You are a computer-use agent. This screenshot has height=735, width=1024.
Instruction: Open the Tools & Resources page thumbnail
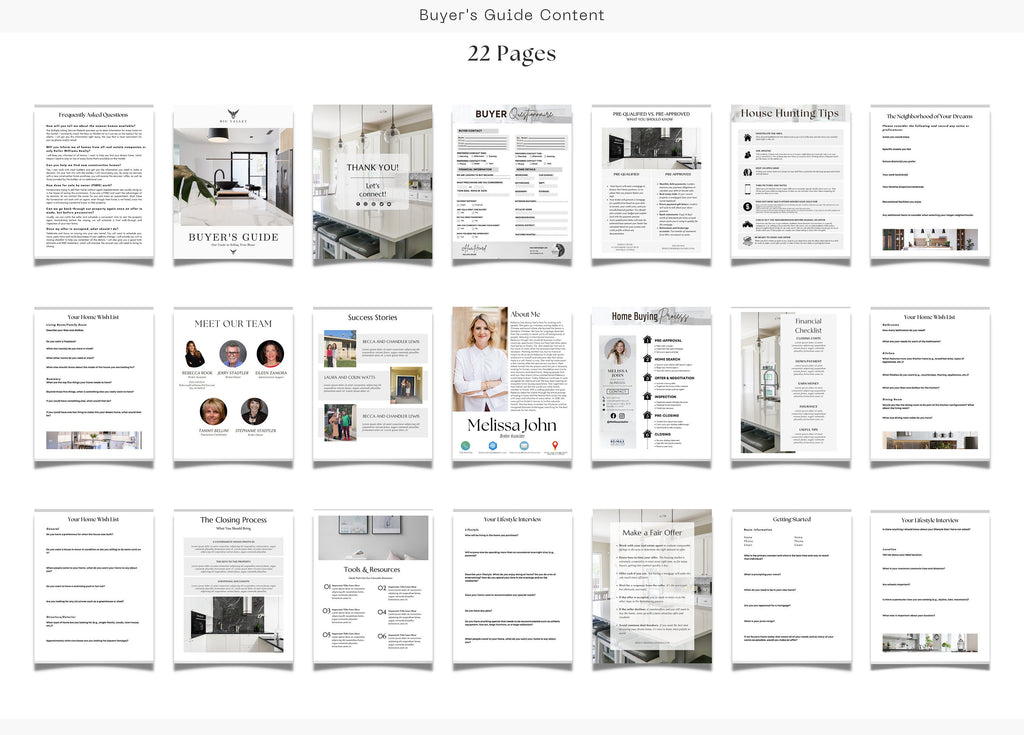click(372, 587)
